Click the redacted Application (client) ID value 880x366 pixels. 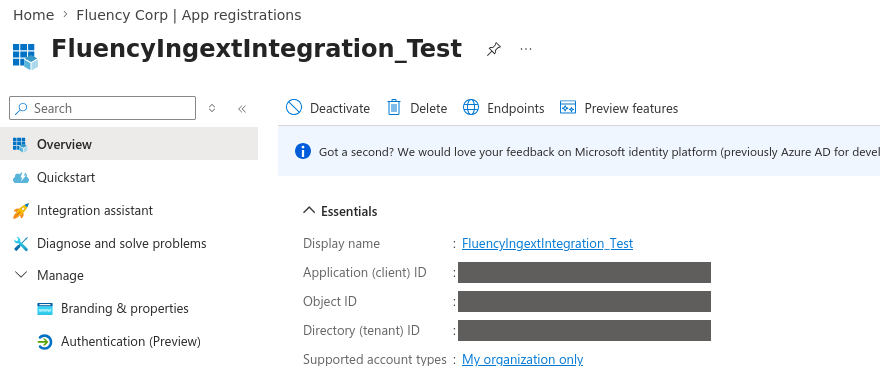click(x=584, y=272)
